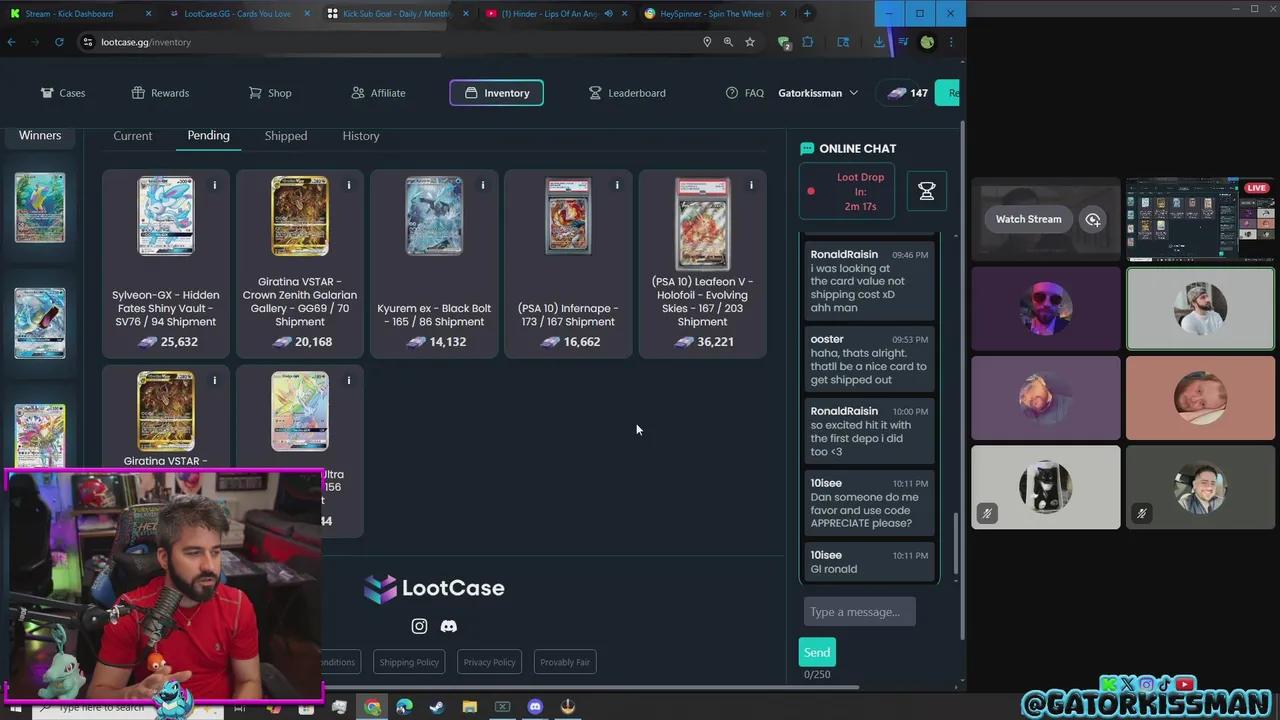The height and width of the screenshot is (720, 1280).
Task: Expand the Gatorkissman account dropdown
Action: tap(818, 93)
